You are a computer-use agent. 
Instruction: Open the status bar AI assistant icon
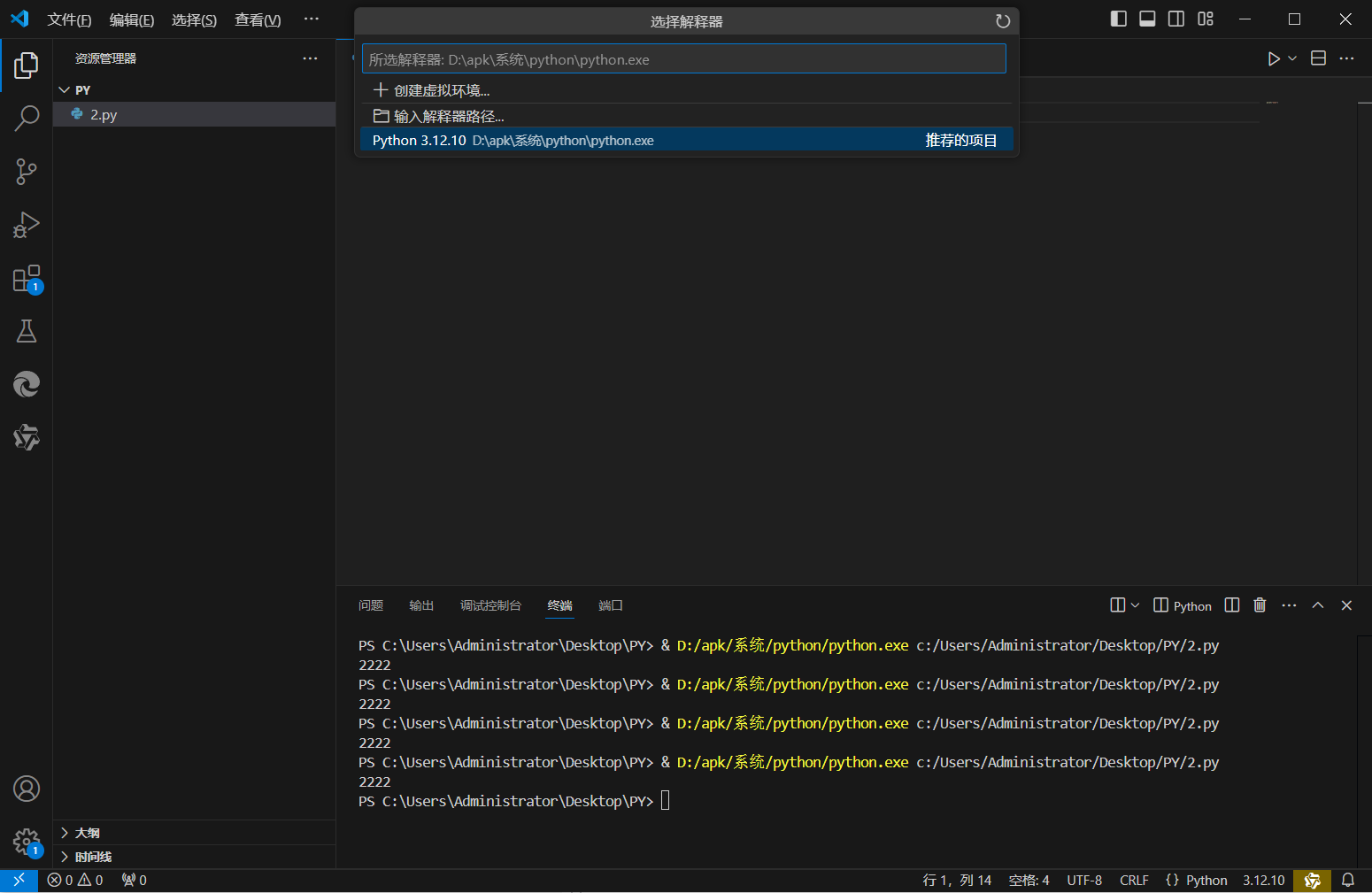1312,881
